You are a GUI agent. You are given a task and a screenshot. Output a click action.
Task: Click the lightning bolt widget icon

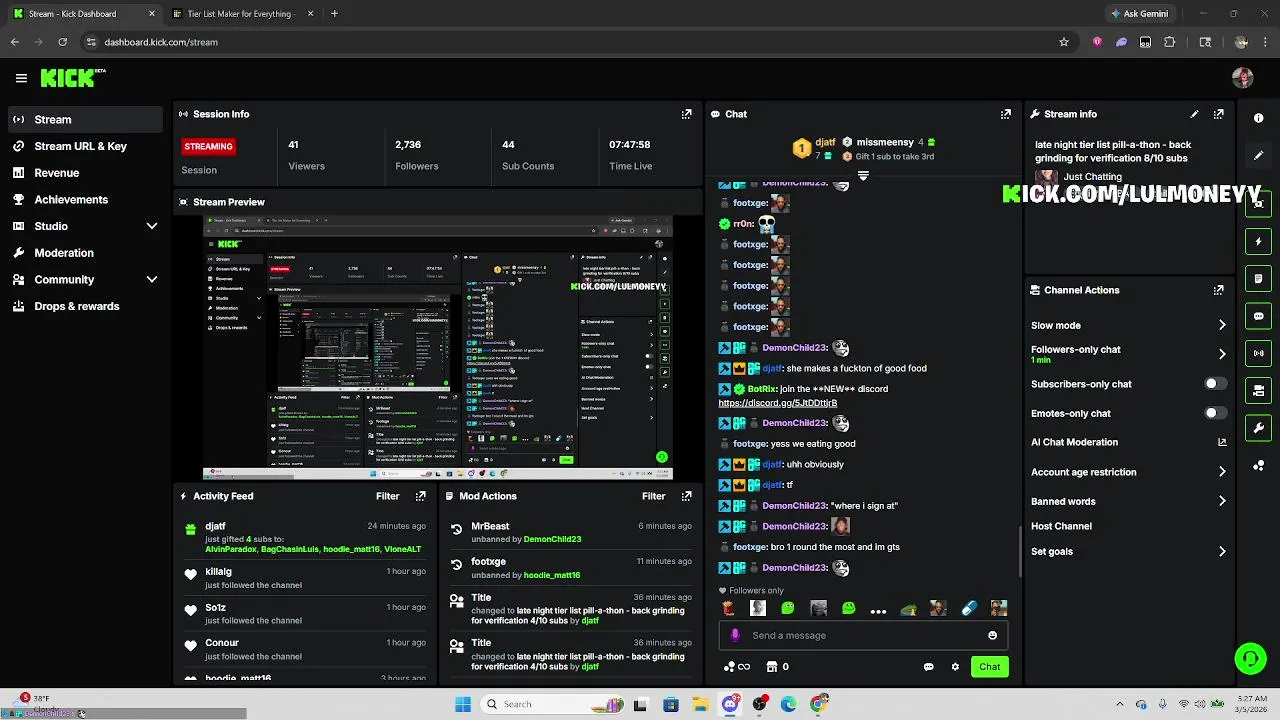[x=1258, y=241]
